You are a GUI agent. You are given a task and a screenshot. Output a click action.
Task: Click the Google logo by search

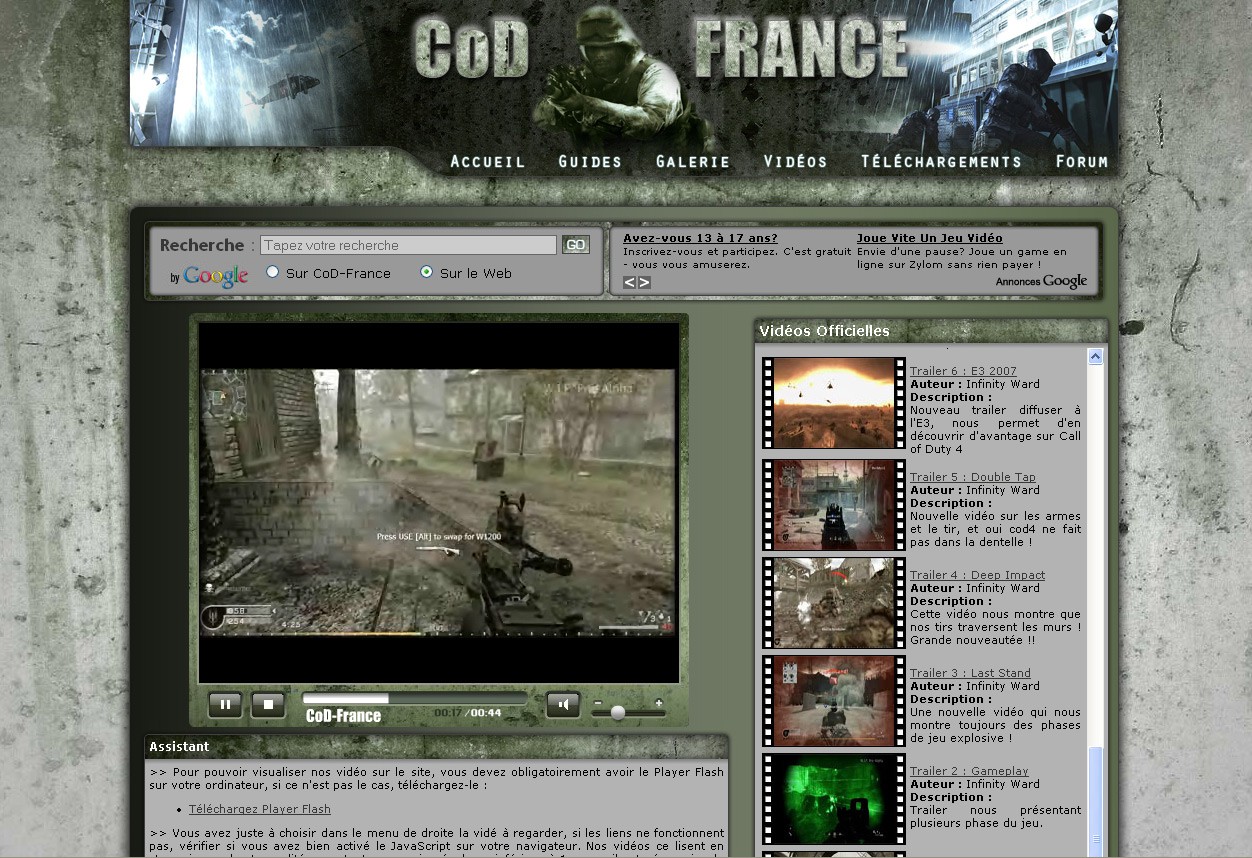click(215, 276)
